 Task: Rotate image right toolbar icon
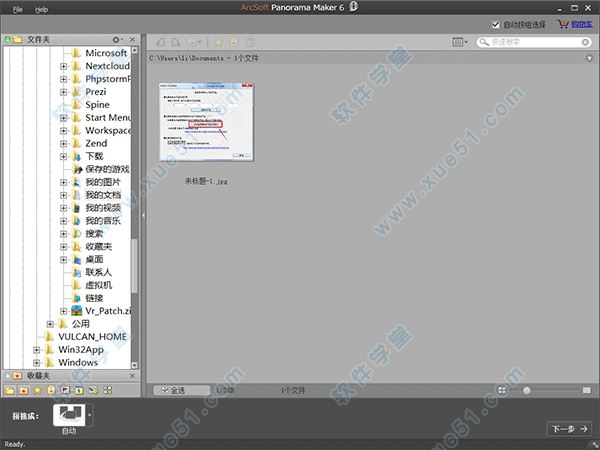(176, 42)
